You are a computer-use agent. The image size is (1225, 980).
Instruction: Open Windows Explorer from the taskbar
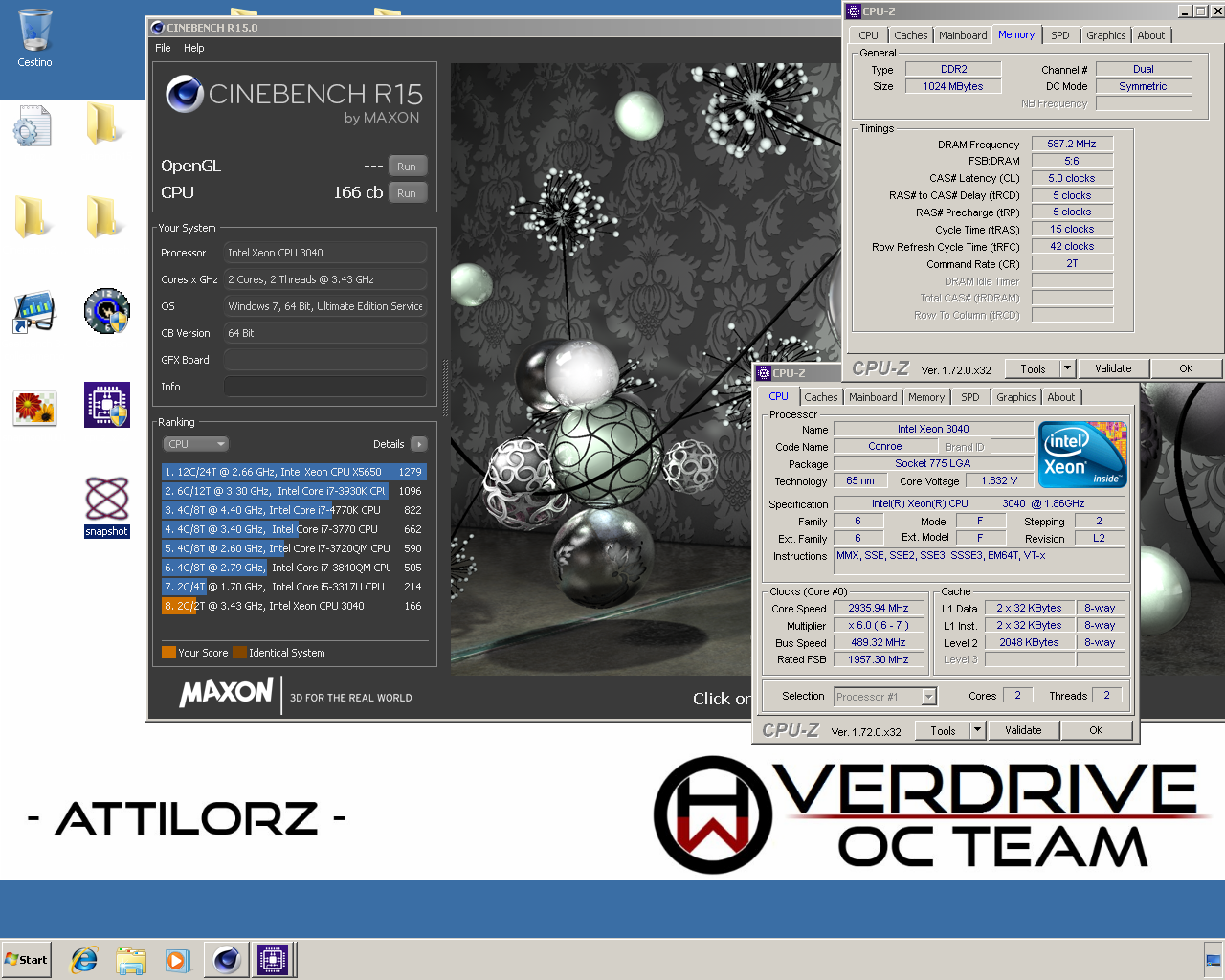(131, 960)
